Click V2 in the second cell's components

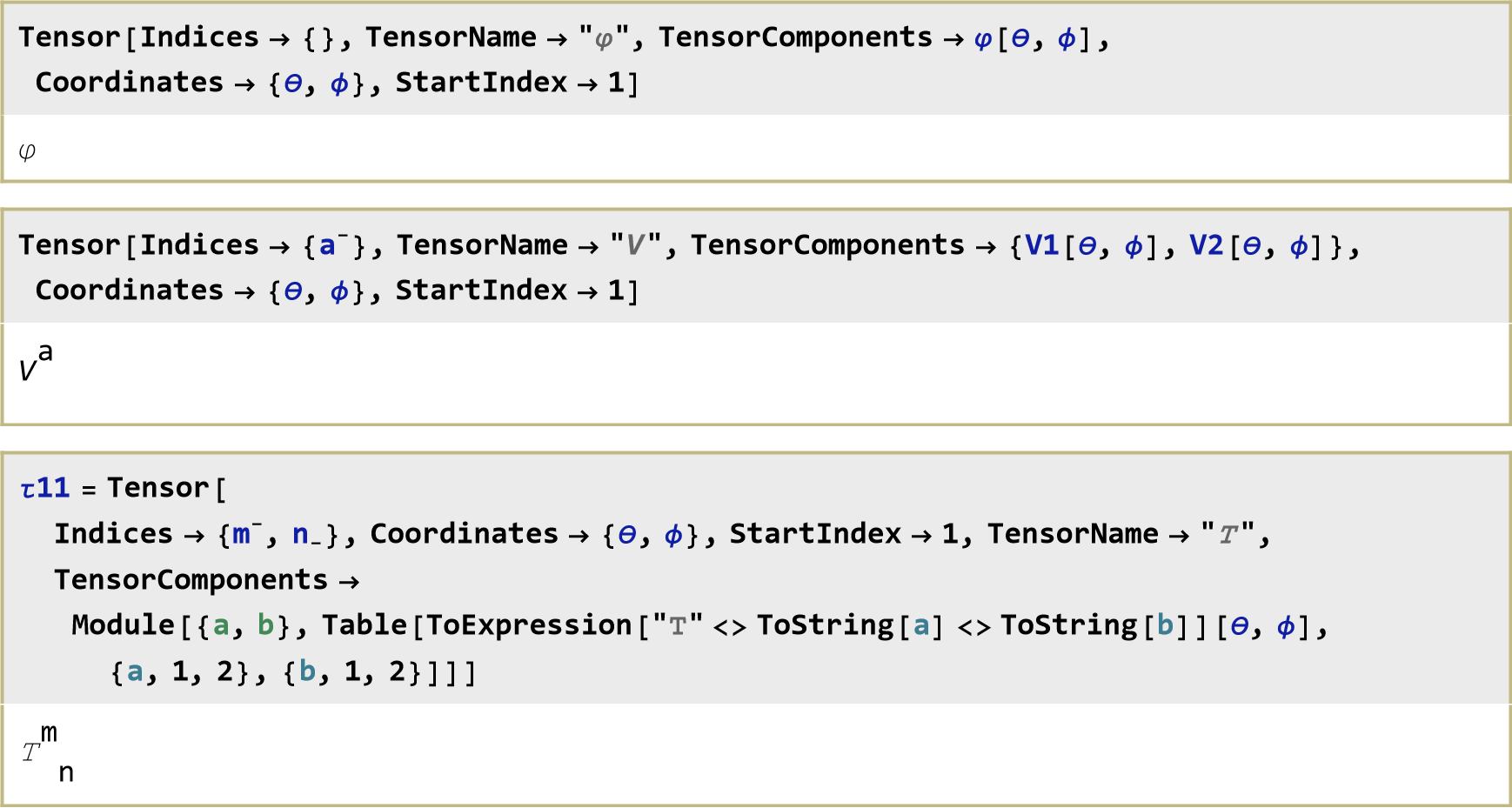tap(1207, 246)
